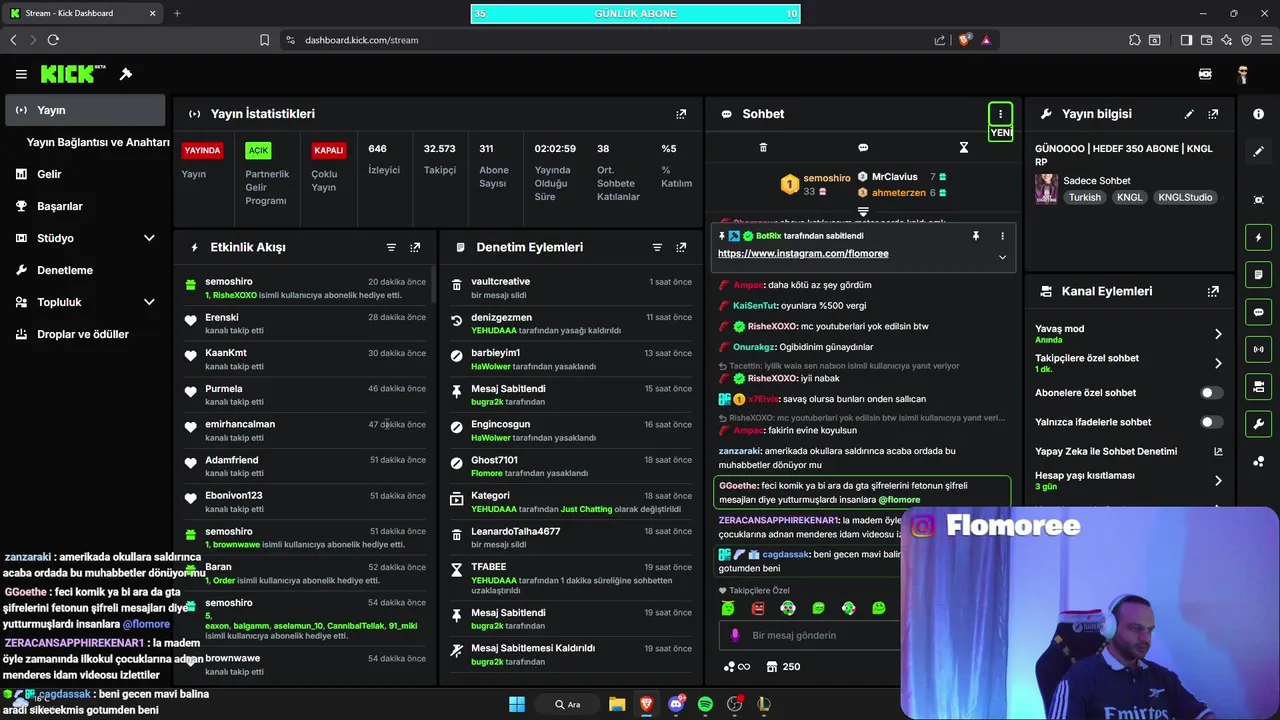Pop out the Etkinlik Akışı panel
This screenshot has width=1280, height=720.
tap(415, 247)
